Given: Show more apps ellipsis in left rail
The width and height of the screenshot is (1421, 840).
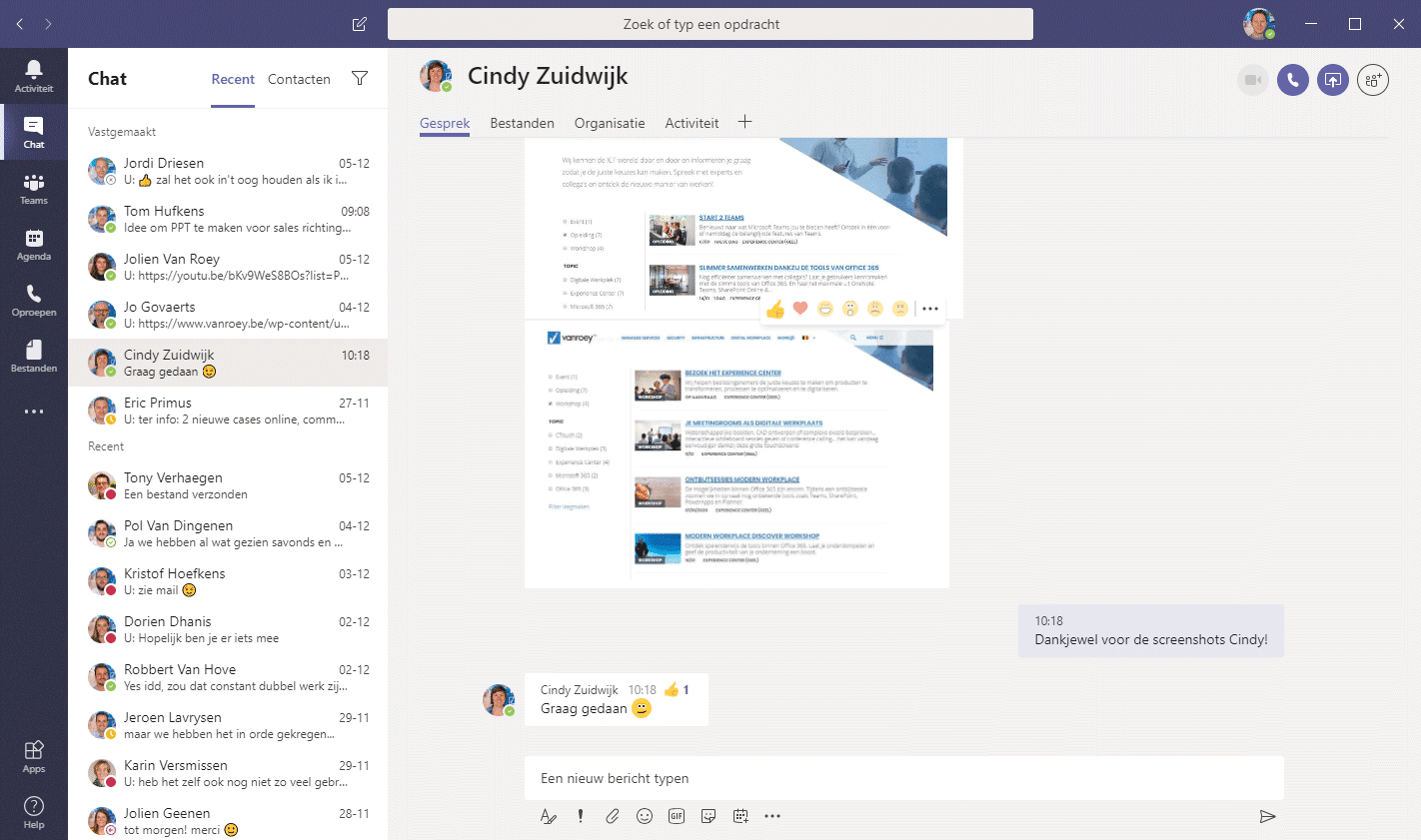Looking at the screenshot, I should [34, 412].
